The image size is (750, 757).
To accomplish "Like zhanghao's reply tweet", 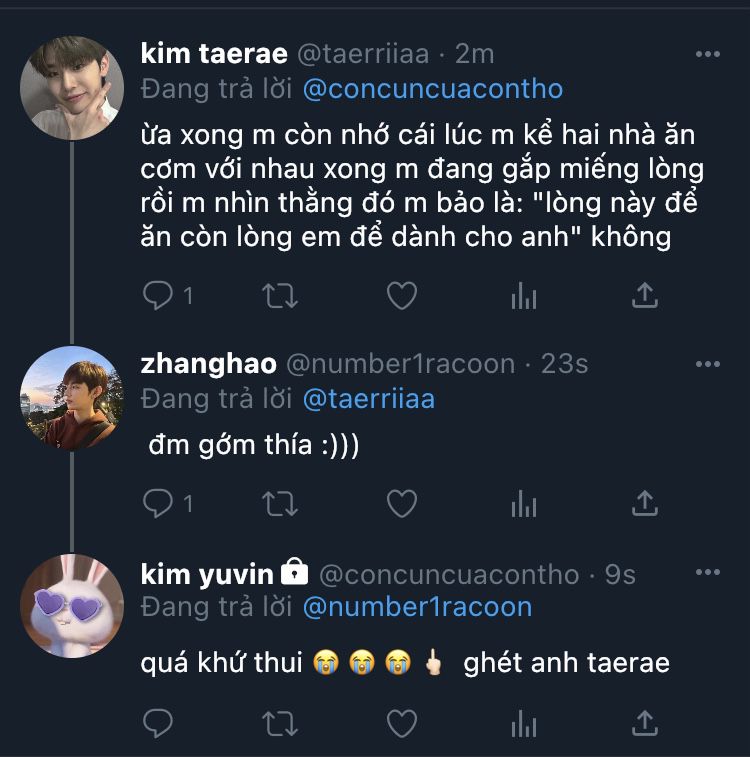I will coord(401,504).
